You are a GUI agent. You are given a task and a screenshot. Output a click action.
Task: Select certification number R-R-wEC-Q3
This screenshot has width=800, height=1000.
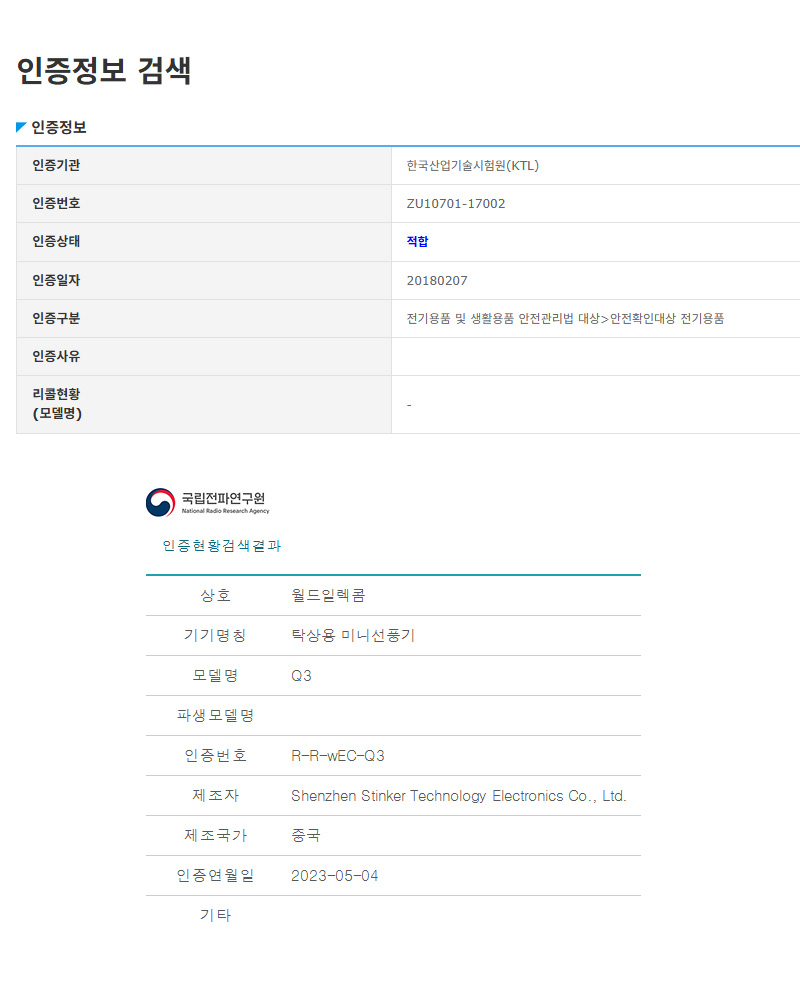click(337, 756)
